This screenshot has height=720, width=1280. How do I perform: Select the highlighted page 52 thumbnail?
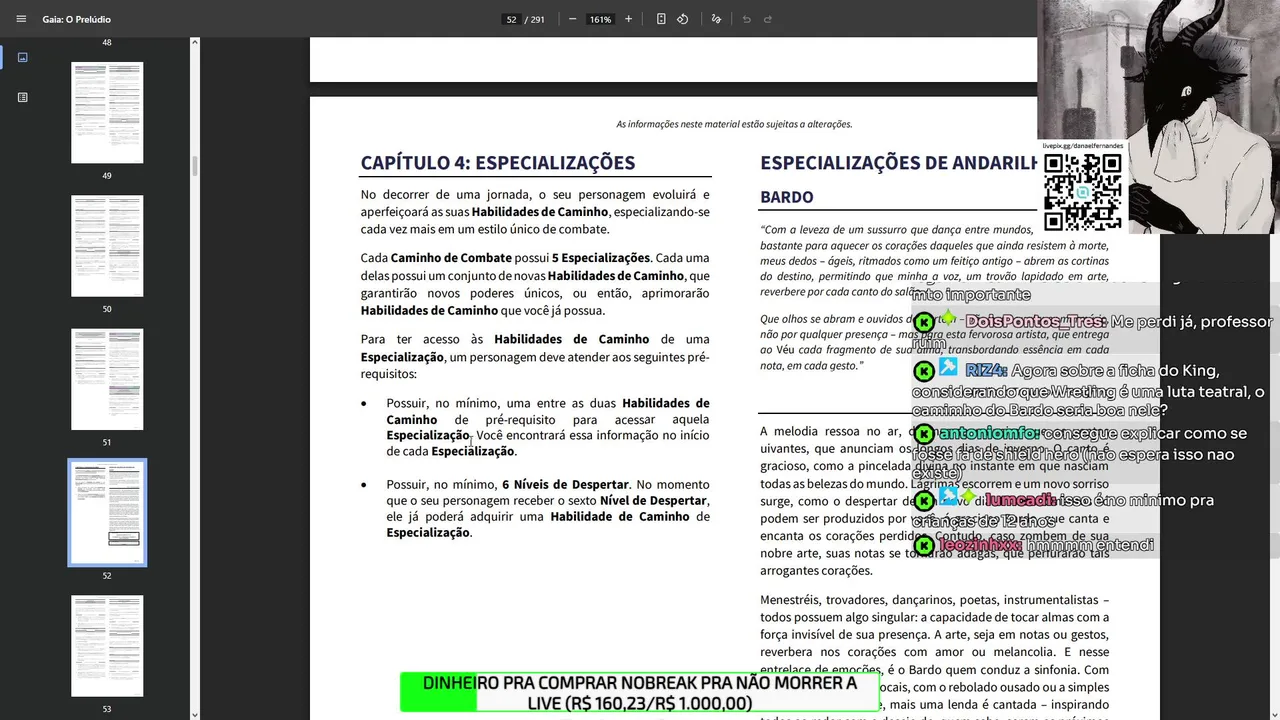(x=107, y=513)
